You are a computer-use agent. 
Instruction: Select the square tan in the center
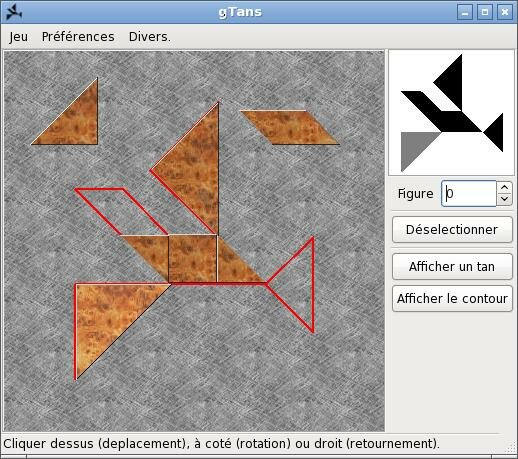click(x=193, y=259)
